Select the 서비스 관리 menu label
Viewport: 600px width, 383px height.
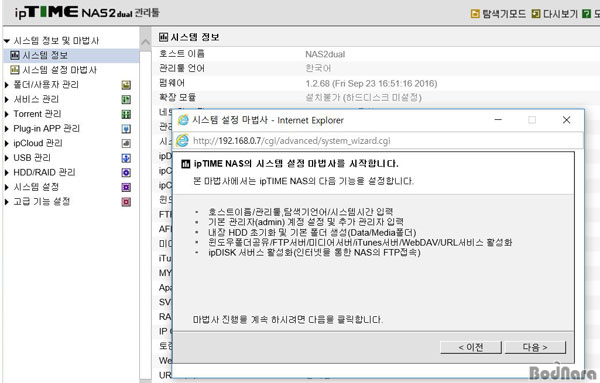tap(36, 99)
